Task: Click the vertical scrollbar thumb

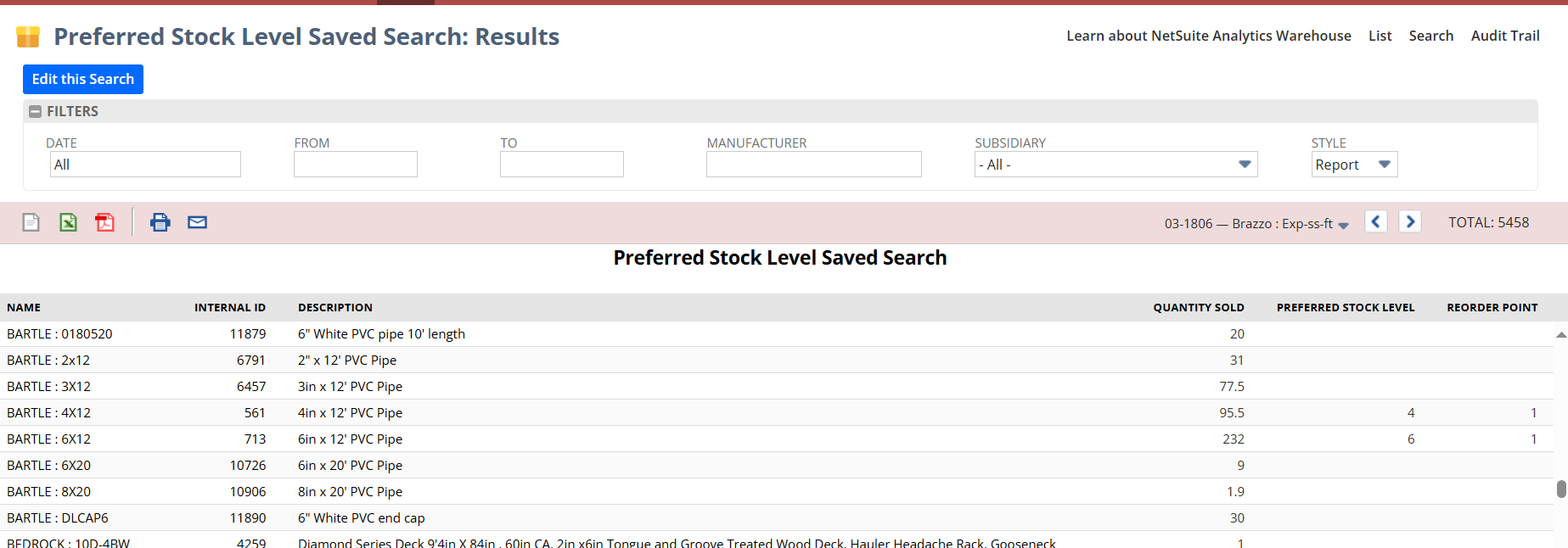Action: 1560,489
